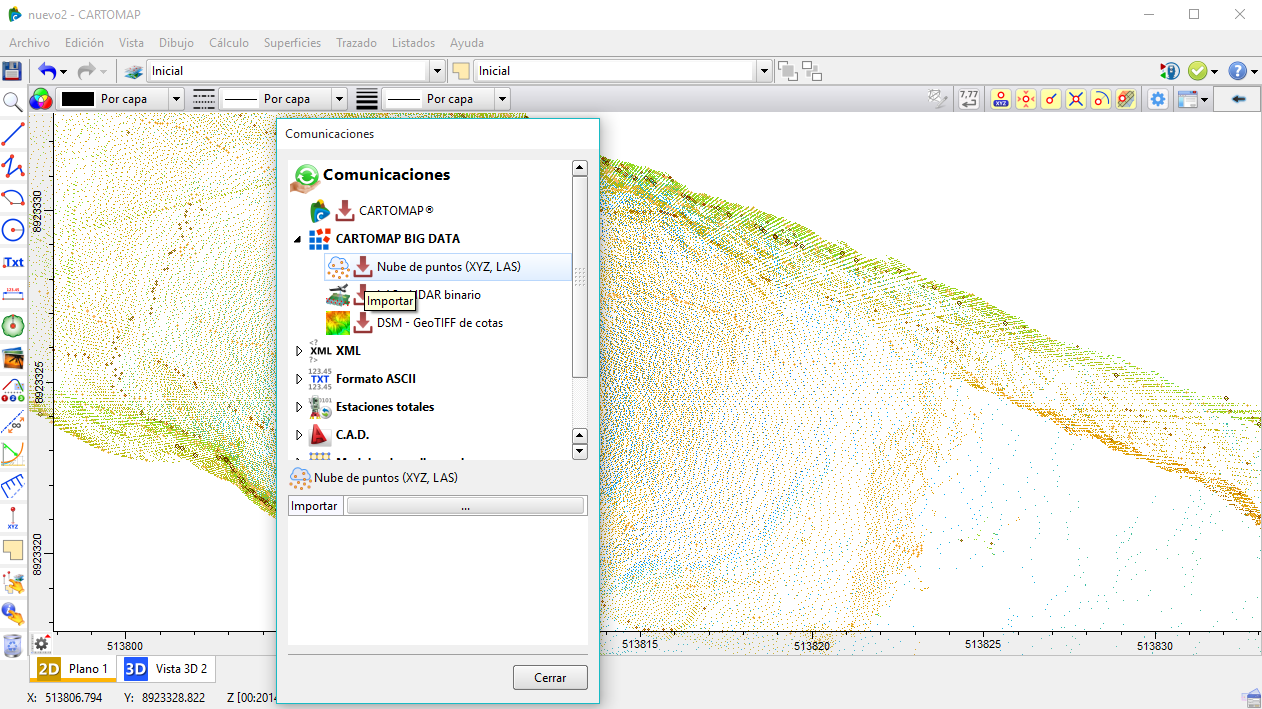
Task: Expand the C.A.D. tree node
Action: coord(298,435)
